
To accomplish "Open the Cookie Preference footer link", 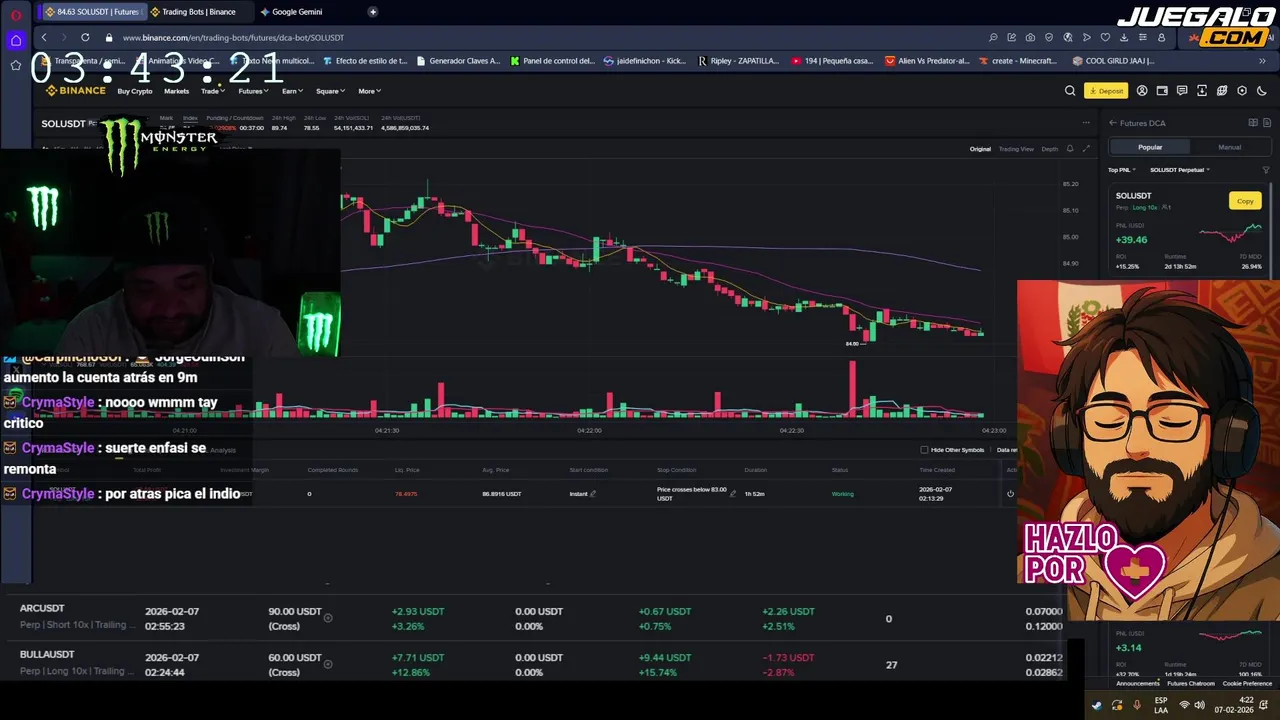I will coord(1247,683).
